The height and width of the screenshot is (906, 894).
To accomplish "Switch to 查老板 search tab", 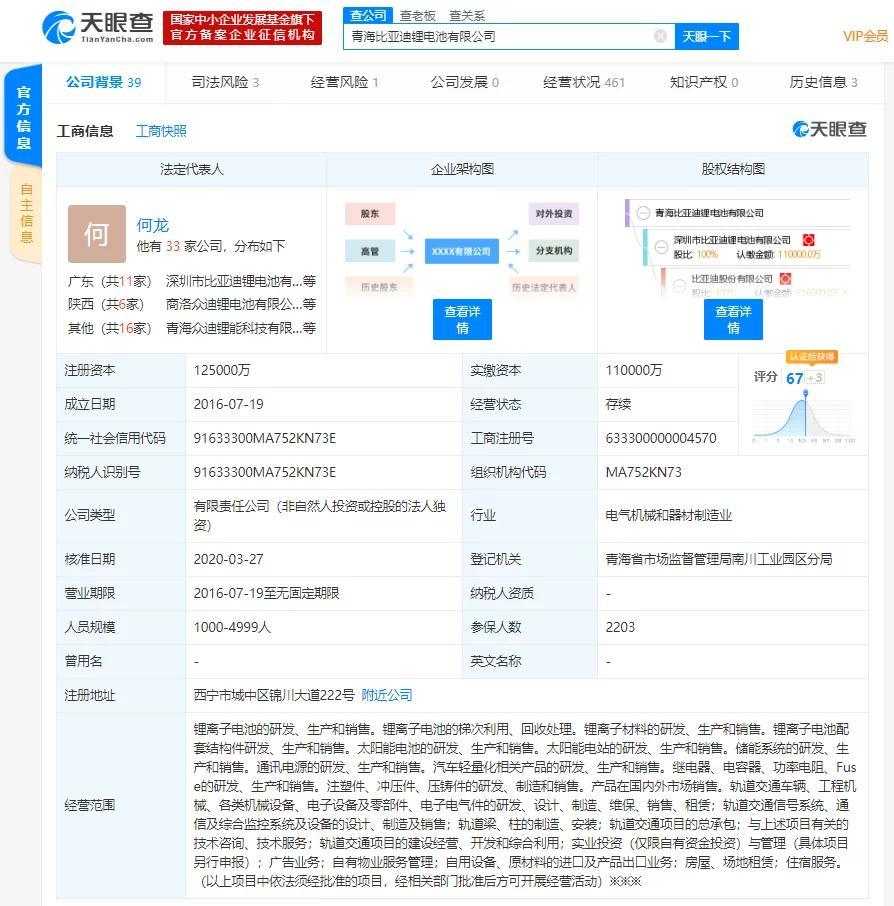I will [417, 16].
